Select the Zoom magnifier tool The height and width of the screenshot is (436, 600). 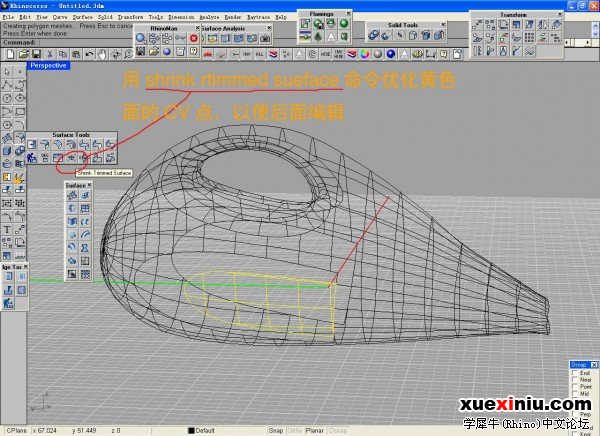click(128, 54)
